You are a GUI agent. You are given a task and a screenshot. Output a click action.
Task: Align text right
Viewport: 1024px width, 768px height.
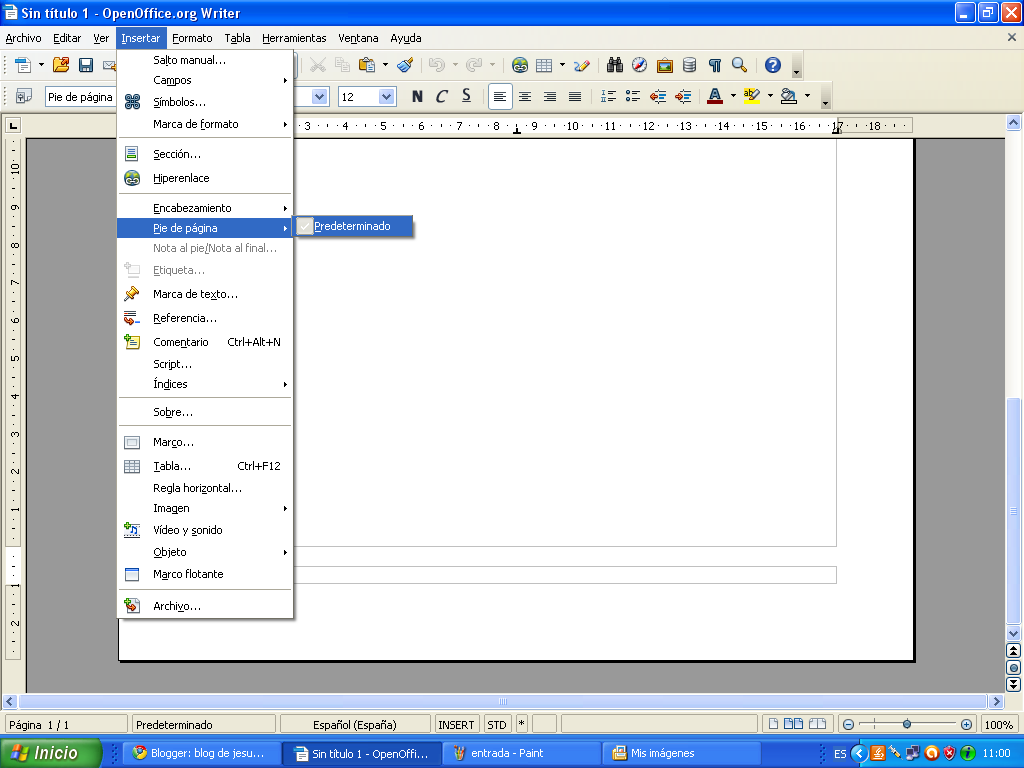tap(550, 97)
